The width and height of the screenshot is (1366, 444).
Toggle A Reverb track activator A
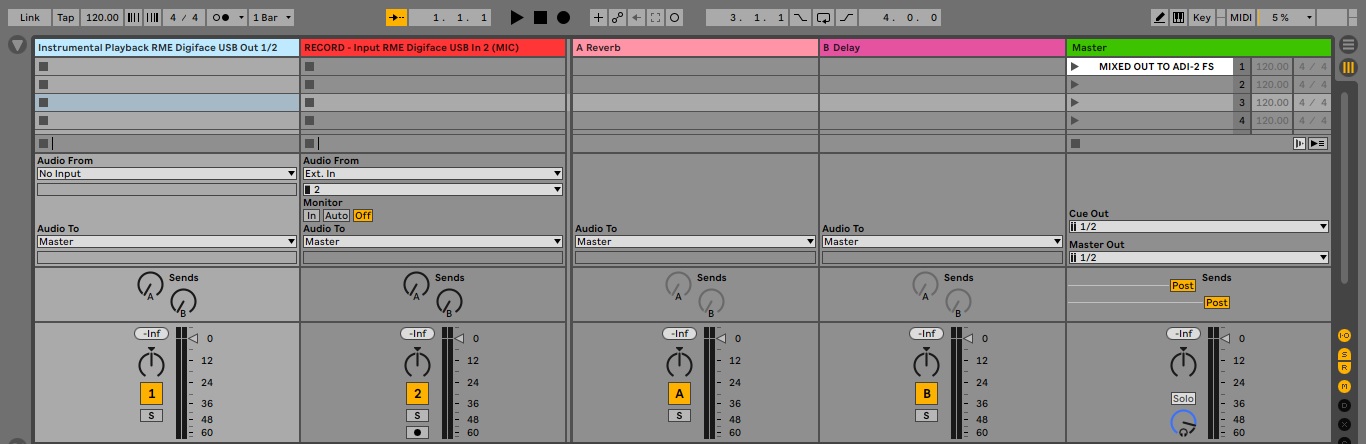(679, 393)
